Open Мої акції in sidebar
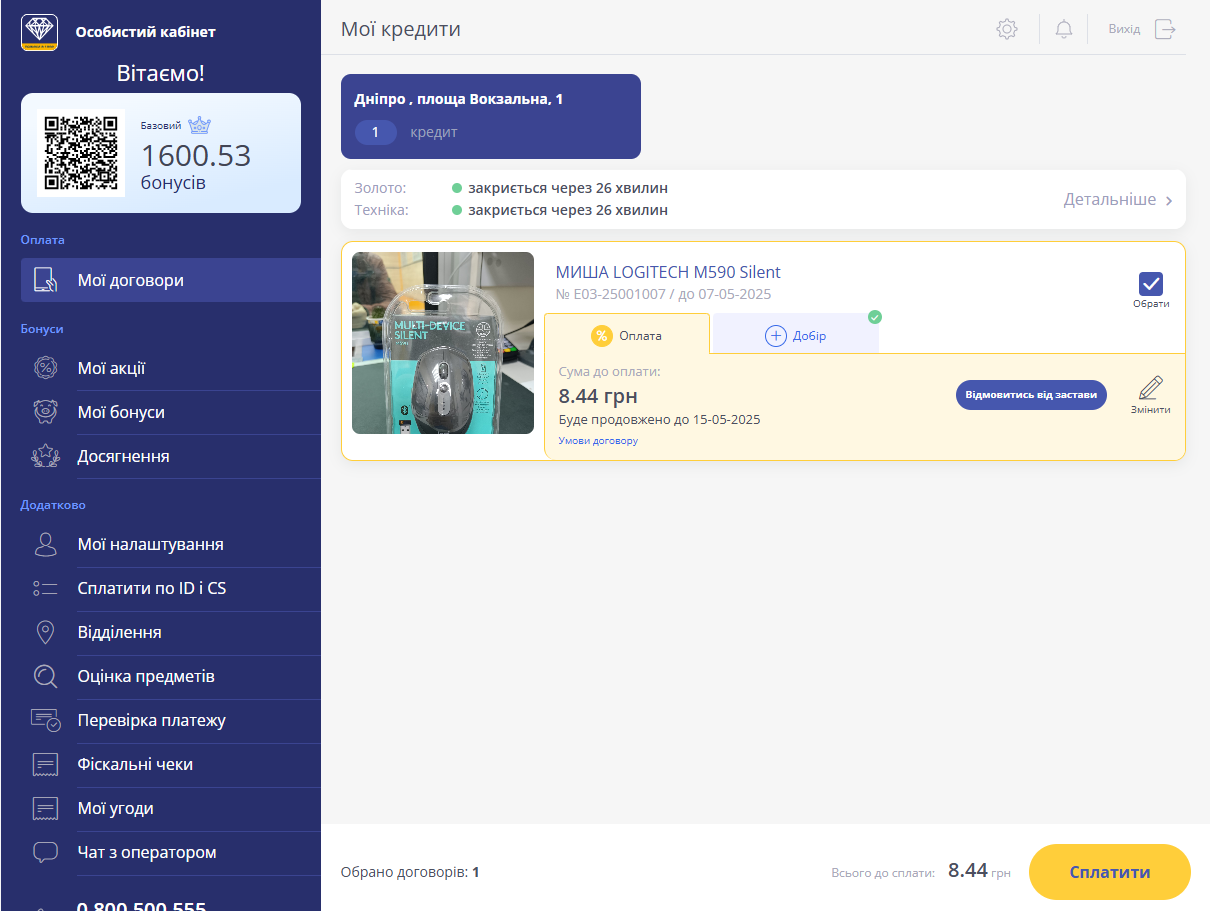1210x911 pixels. (x=111, y=368)
